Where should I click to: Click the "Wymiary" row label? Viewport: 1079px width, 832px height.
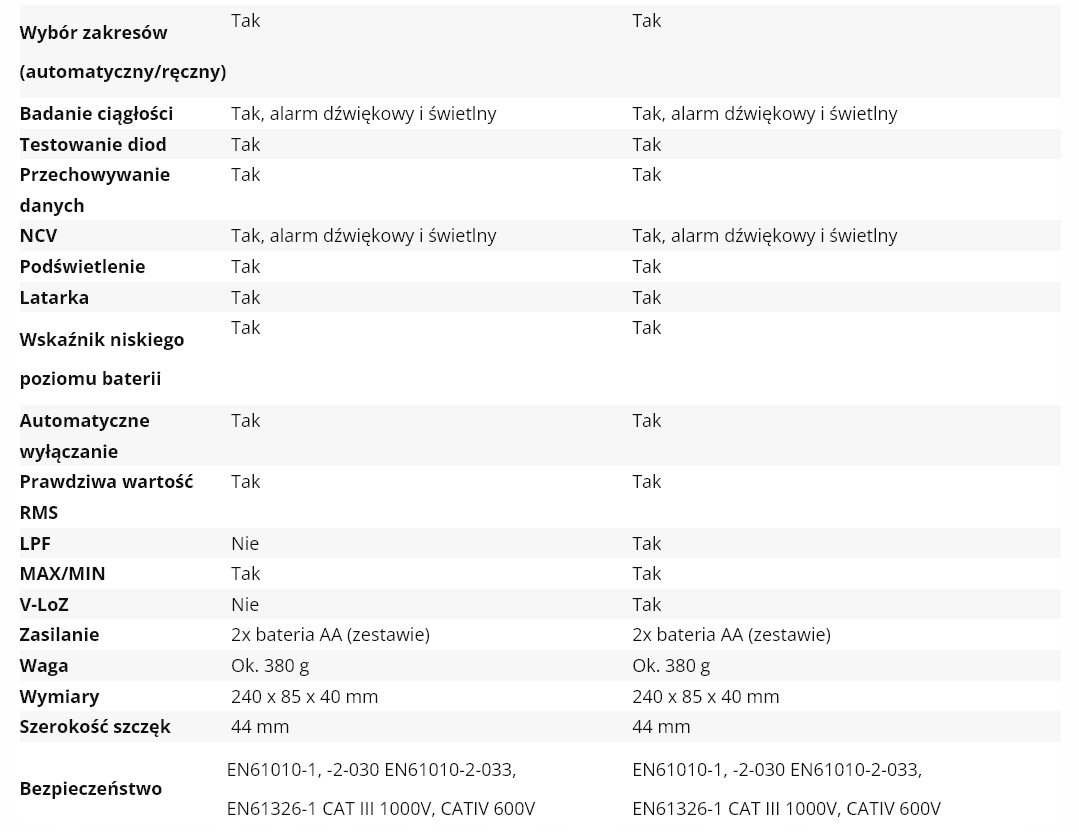pyautogui.click(x=59, y=696)
